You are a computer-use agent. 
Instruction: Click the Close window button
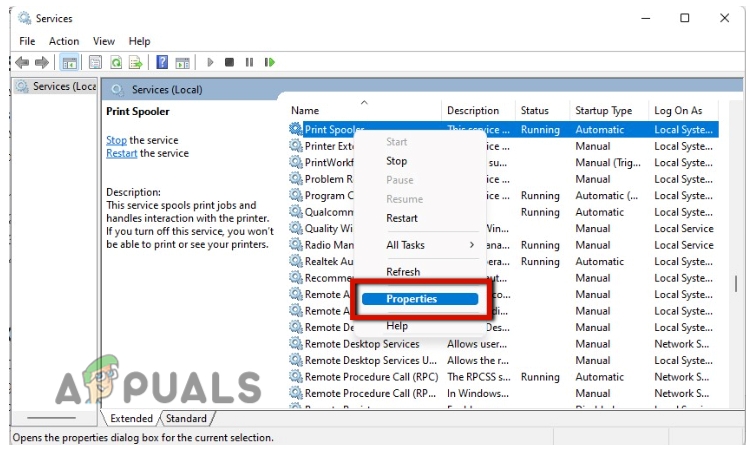[x=724, y=18]
